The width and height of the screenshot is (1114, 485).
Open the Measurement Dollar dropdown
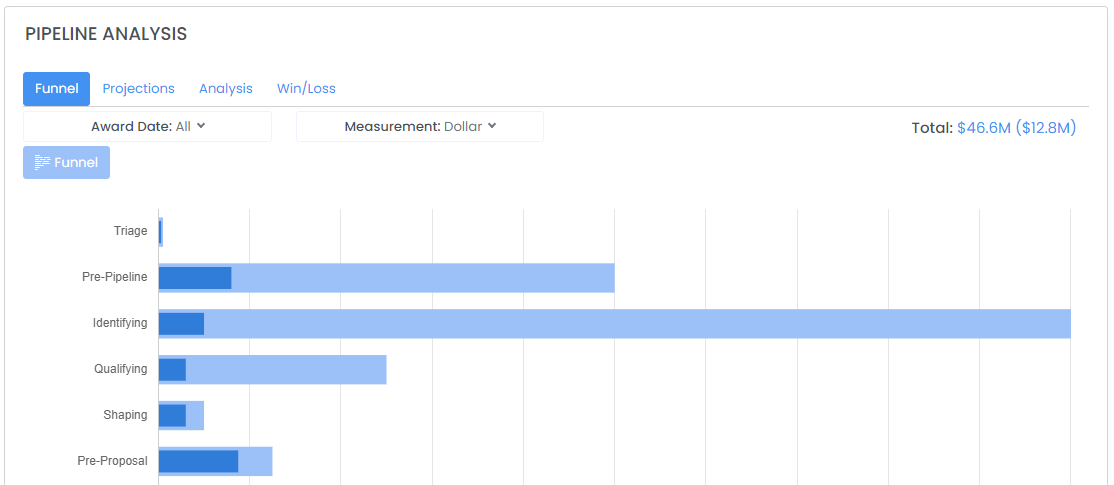pyautogui.click(x=420, y=126)
